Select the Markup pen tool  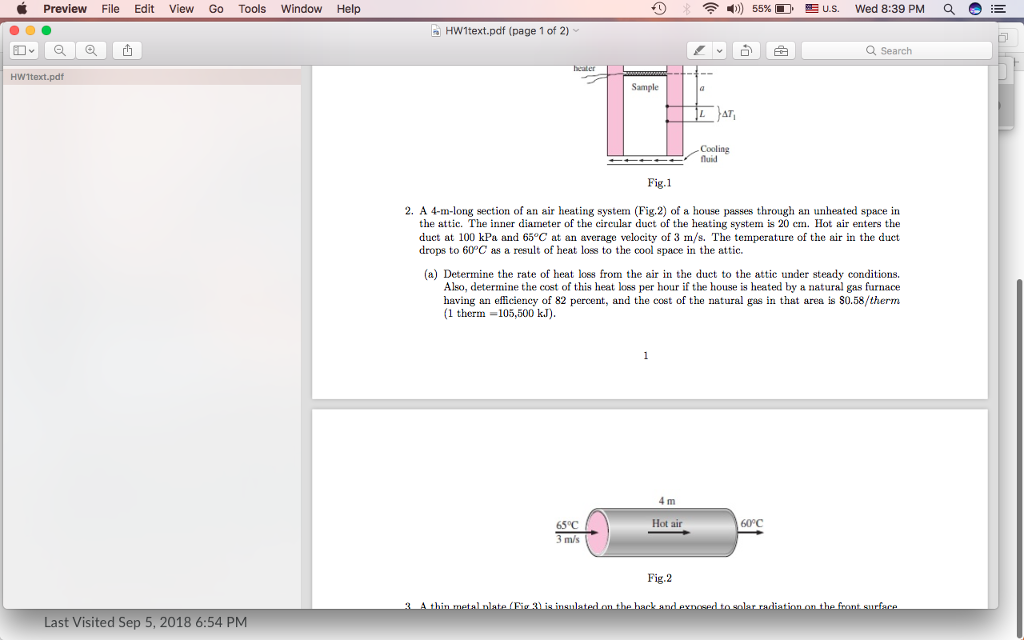point(700,50)
